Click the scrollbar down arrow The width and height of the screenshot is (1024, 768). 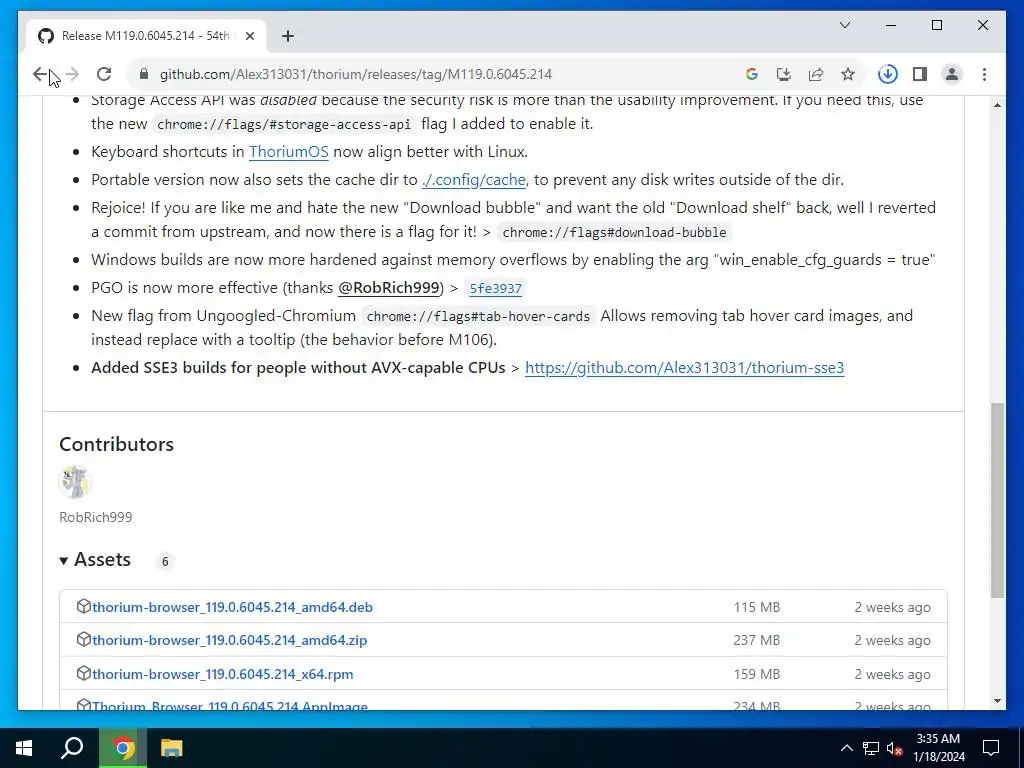coord(997,701)
